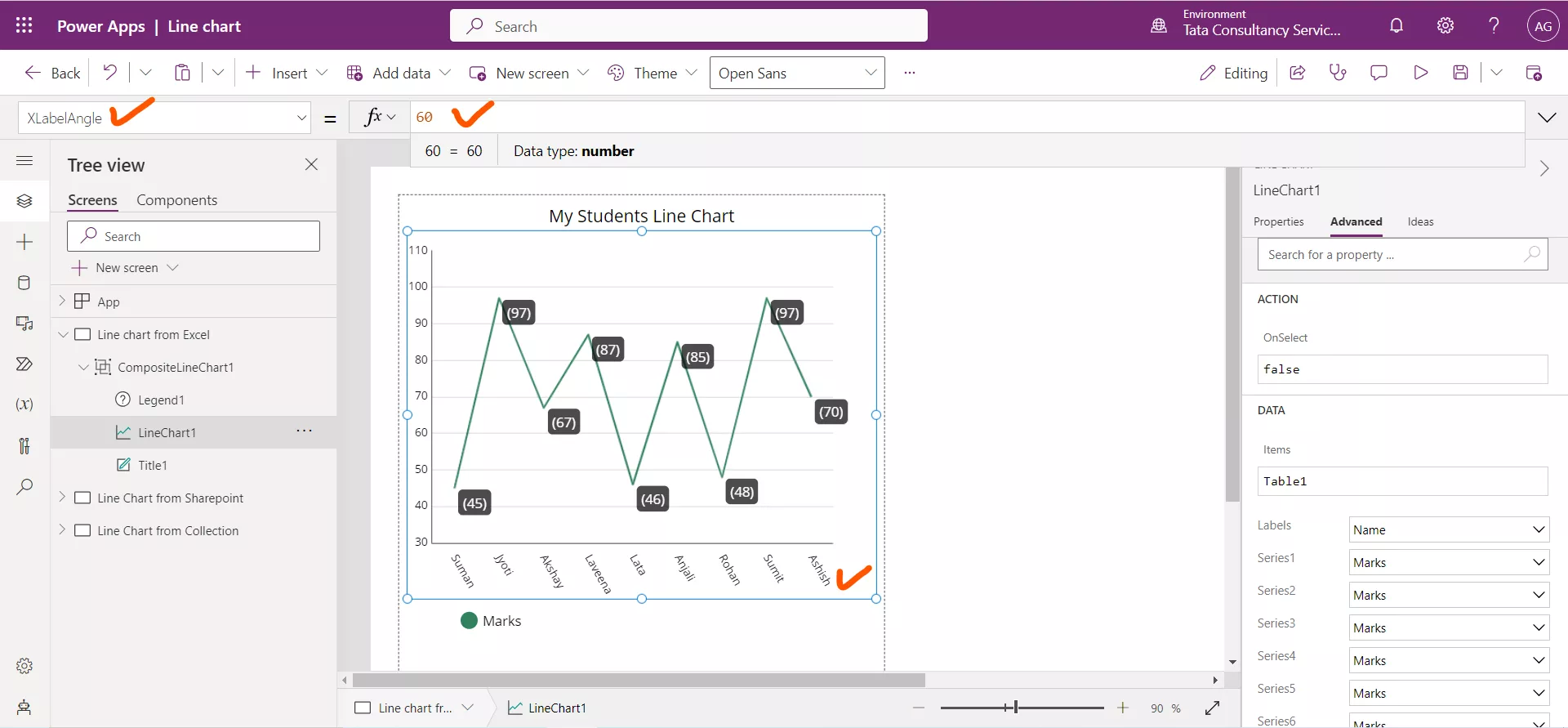The width and height of the screenshot is (1568, 728).
Task: Switch to Properties tab
Action: 1278,221
